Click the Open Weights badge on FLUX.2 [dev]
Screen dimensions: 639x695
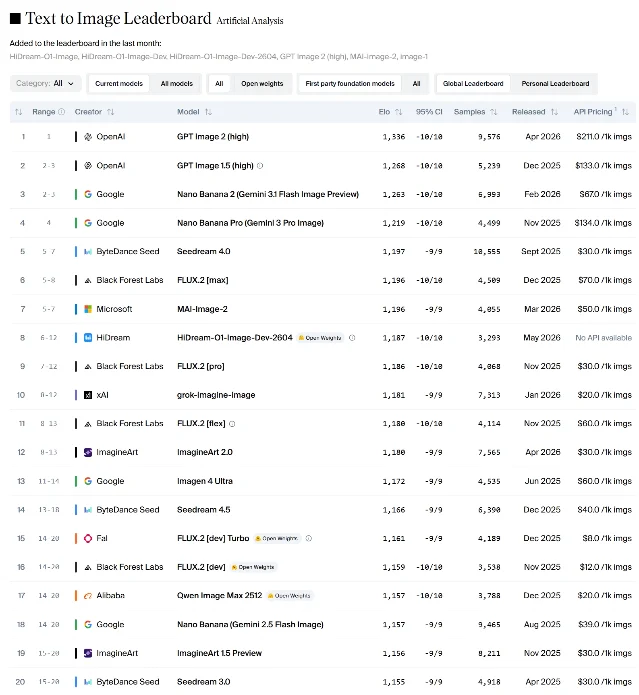coord(253,567)
